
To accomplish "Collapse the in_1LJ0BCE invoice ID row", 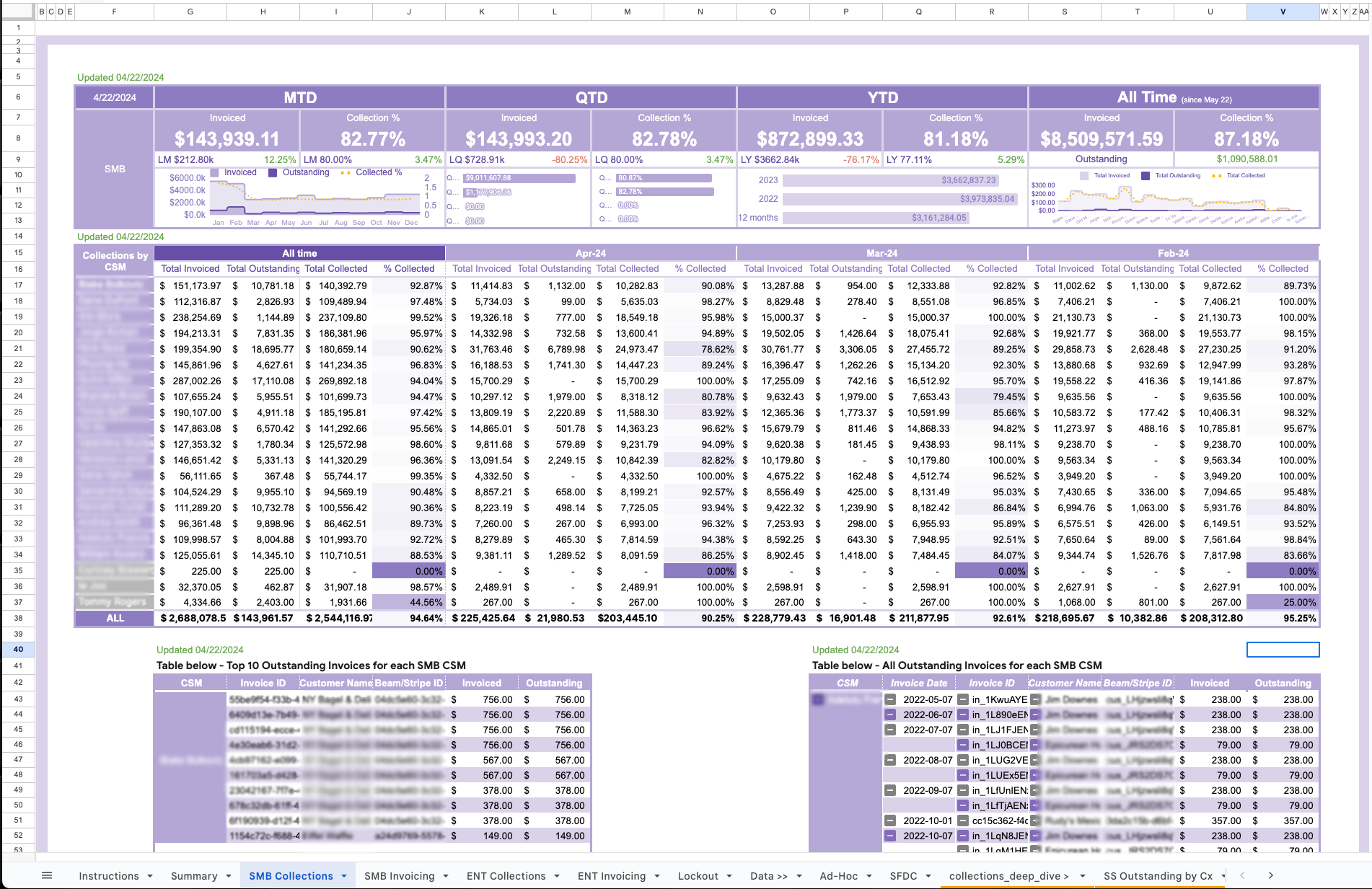I will 963,745.
